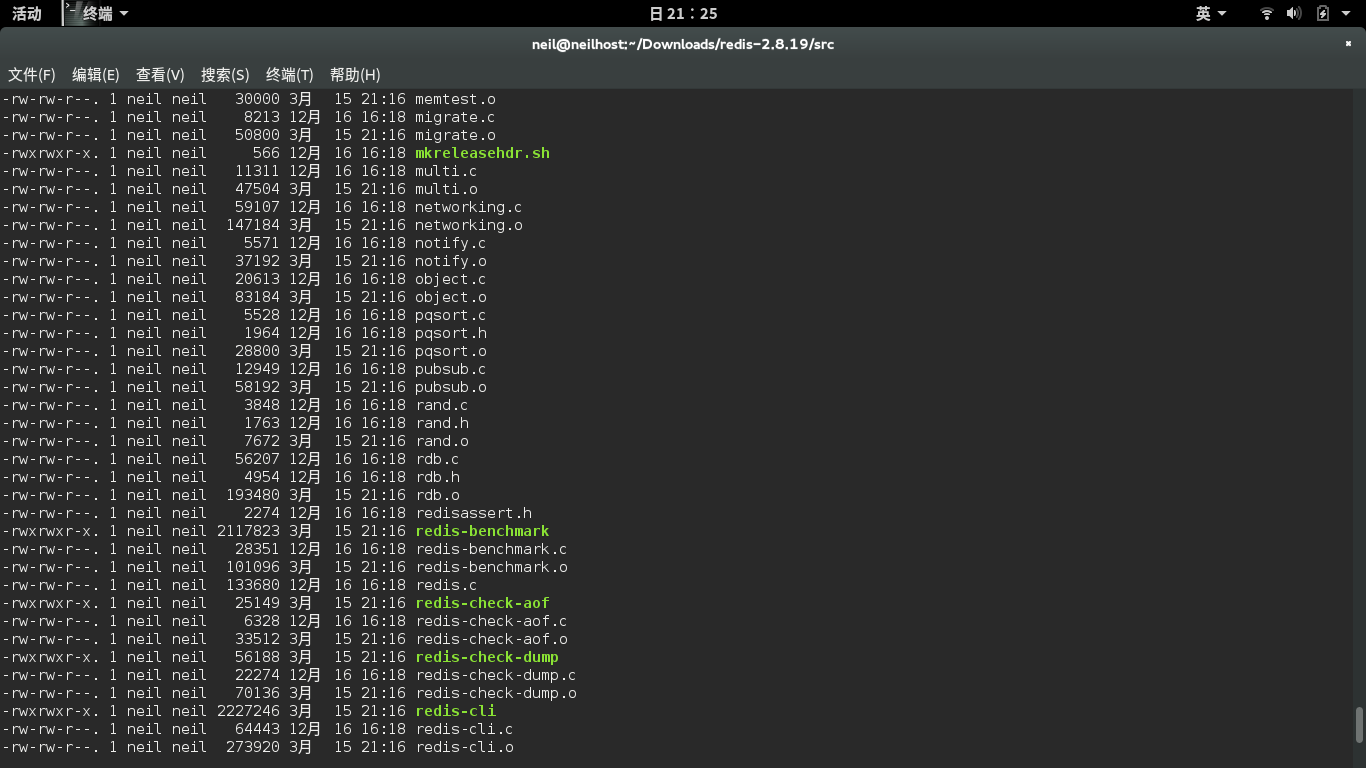Click the redis-benchmark executable filename
This screenshot has height=768, width=1366.
[x=482, y=531]
